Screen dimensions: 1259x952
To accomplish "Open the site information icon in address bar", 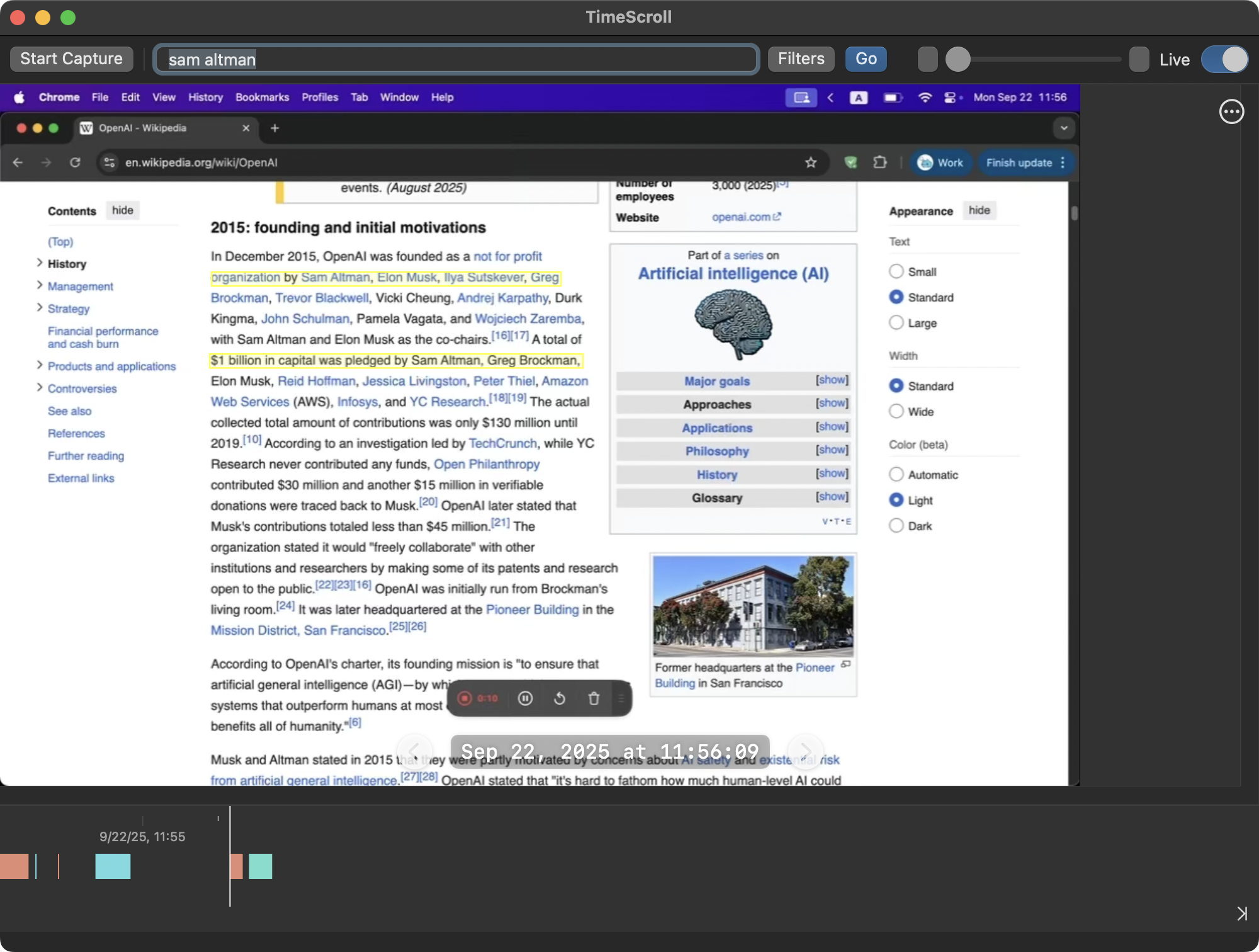I will 110,162.
